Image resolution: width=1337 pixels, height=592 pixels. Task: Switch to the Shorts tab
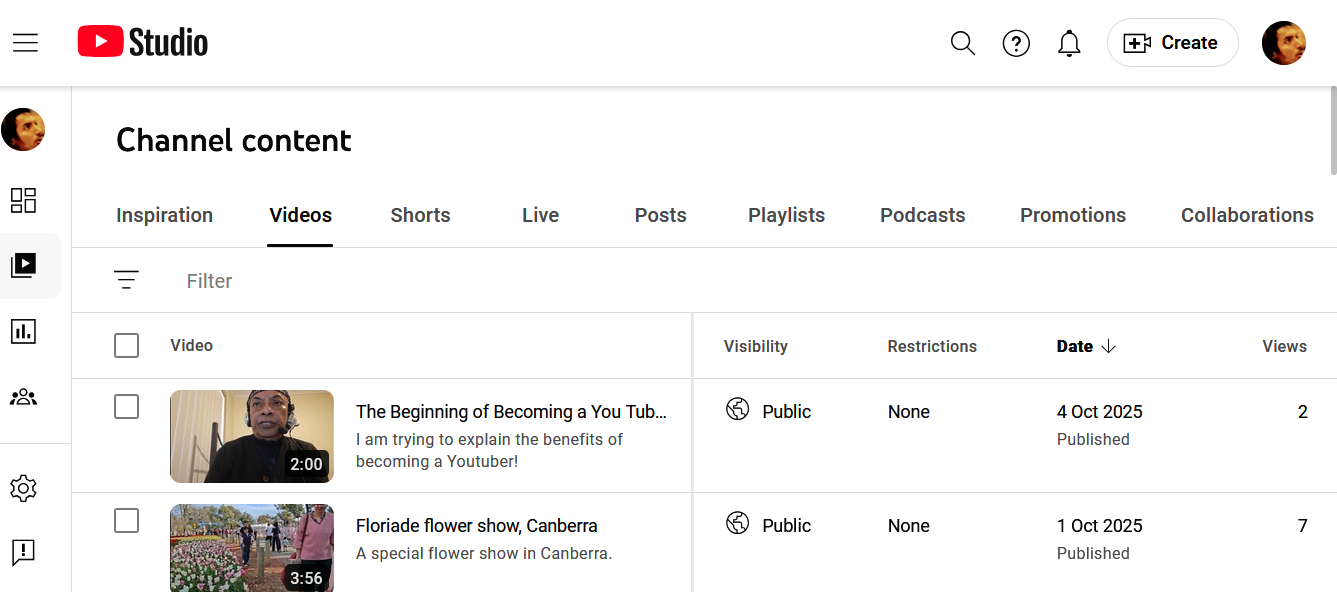(x=420, y=215)
